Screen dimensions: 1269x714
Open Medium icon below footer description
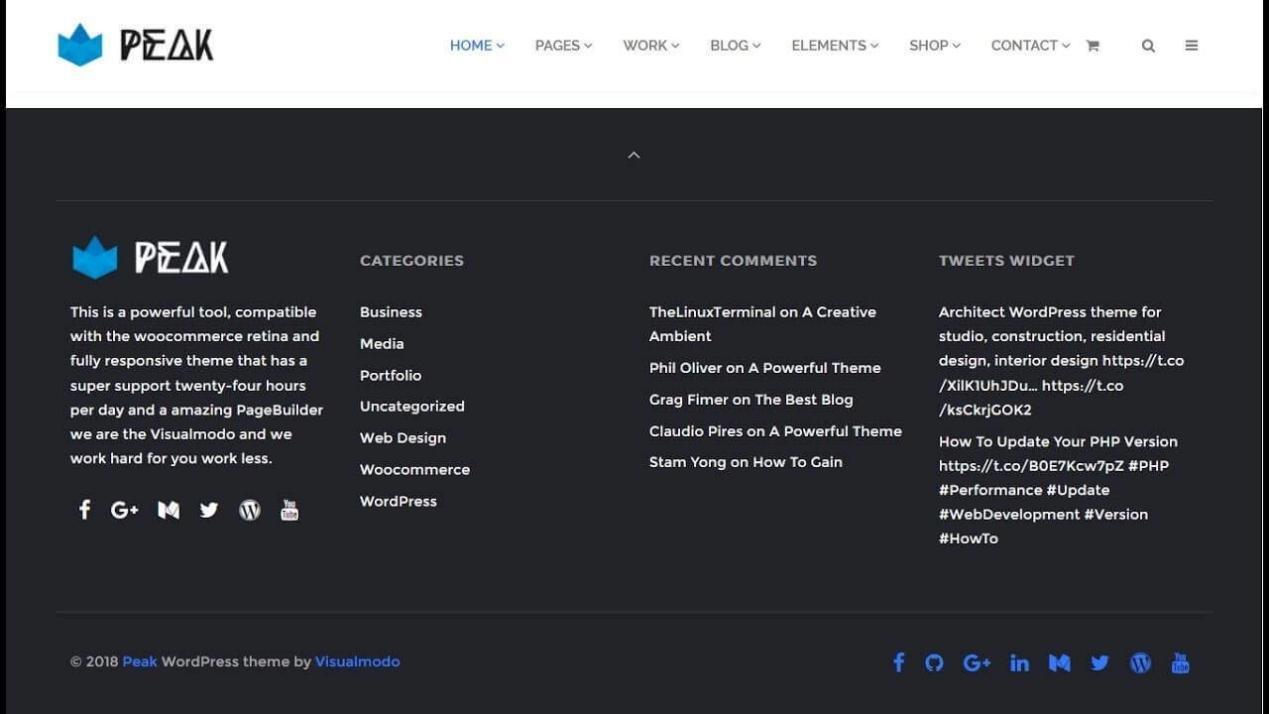point(168,510)
